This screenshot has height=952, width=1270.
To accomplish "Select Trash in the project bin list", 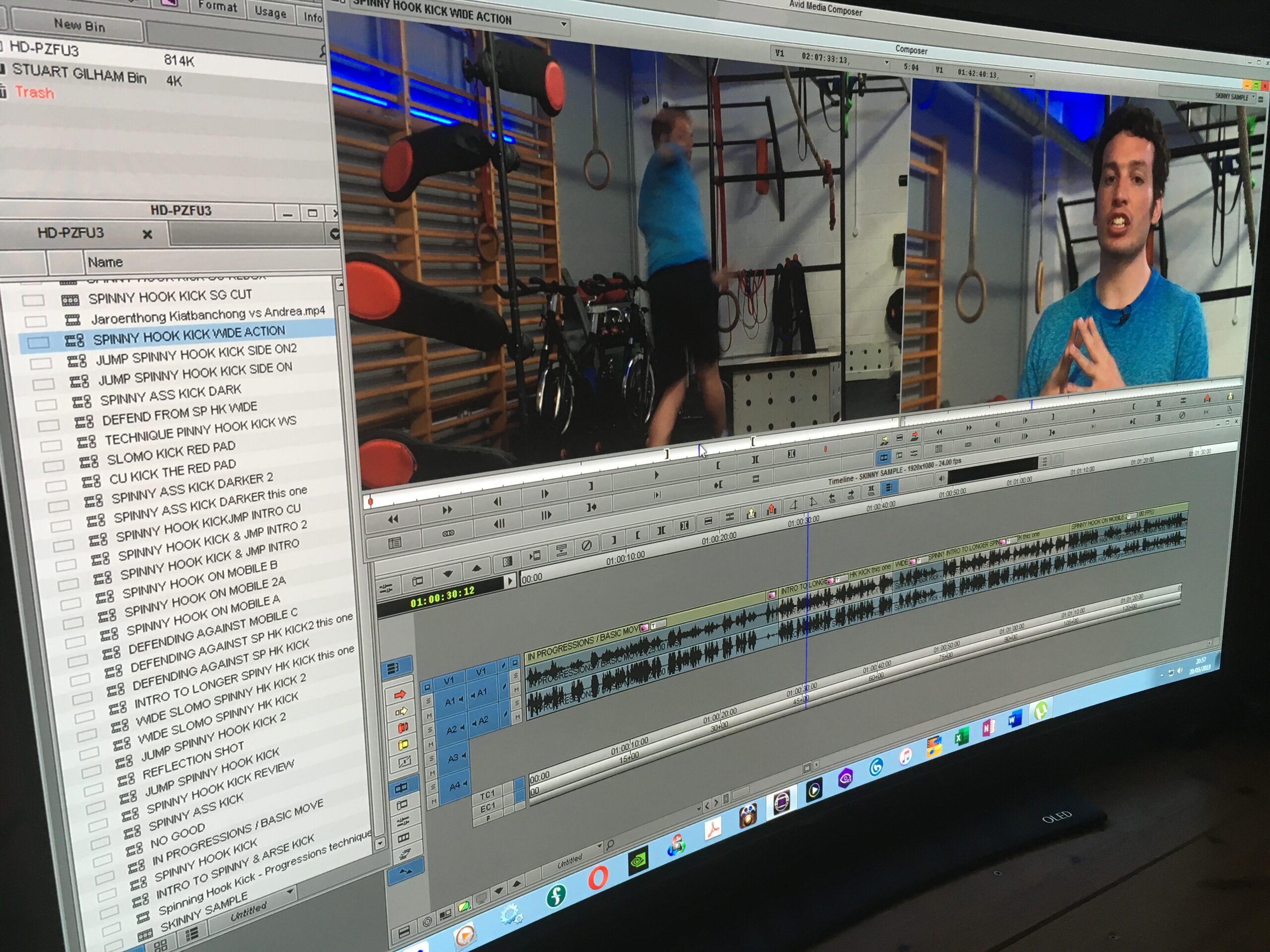I will click(x=34, y=92).
